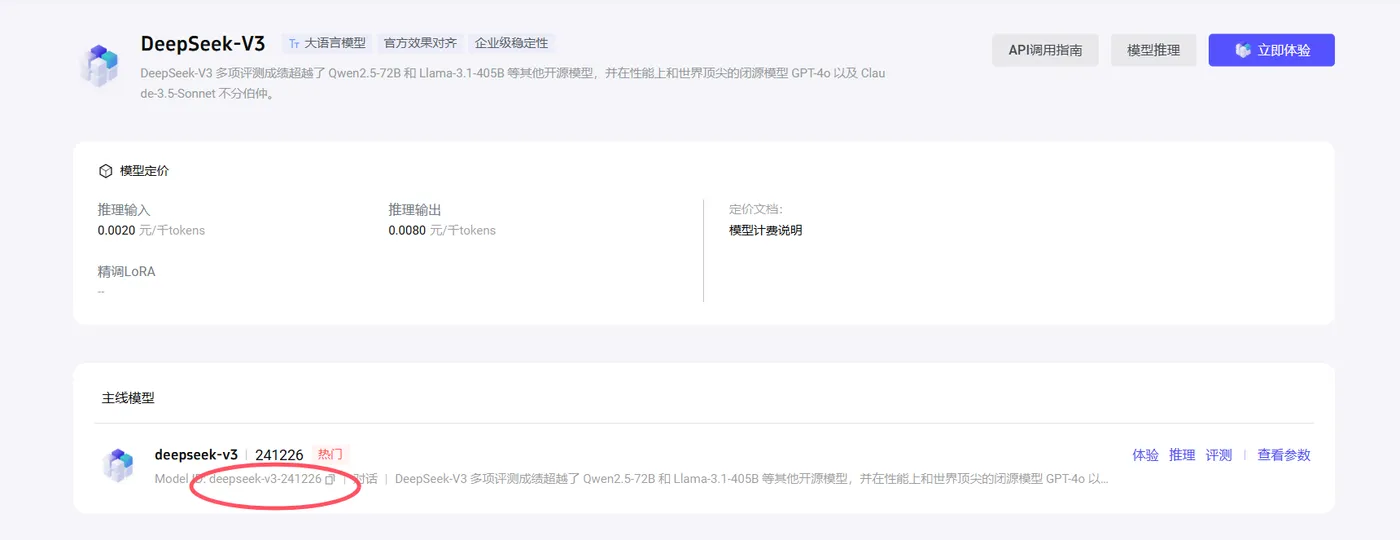Click the copy icon beside Model ID deepseek-v3-241226
Screen dimensions: 1400x540
point(330,479)
